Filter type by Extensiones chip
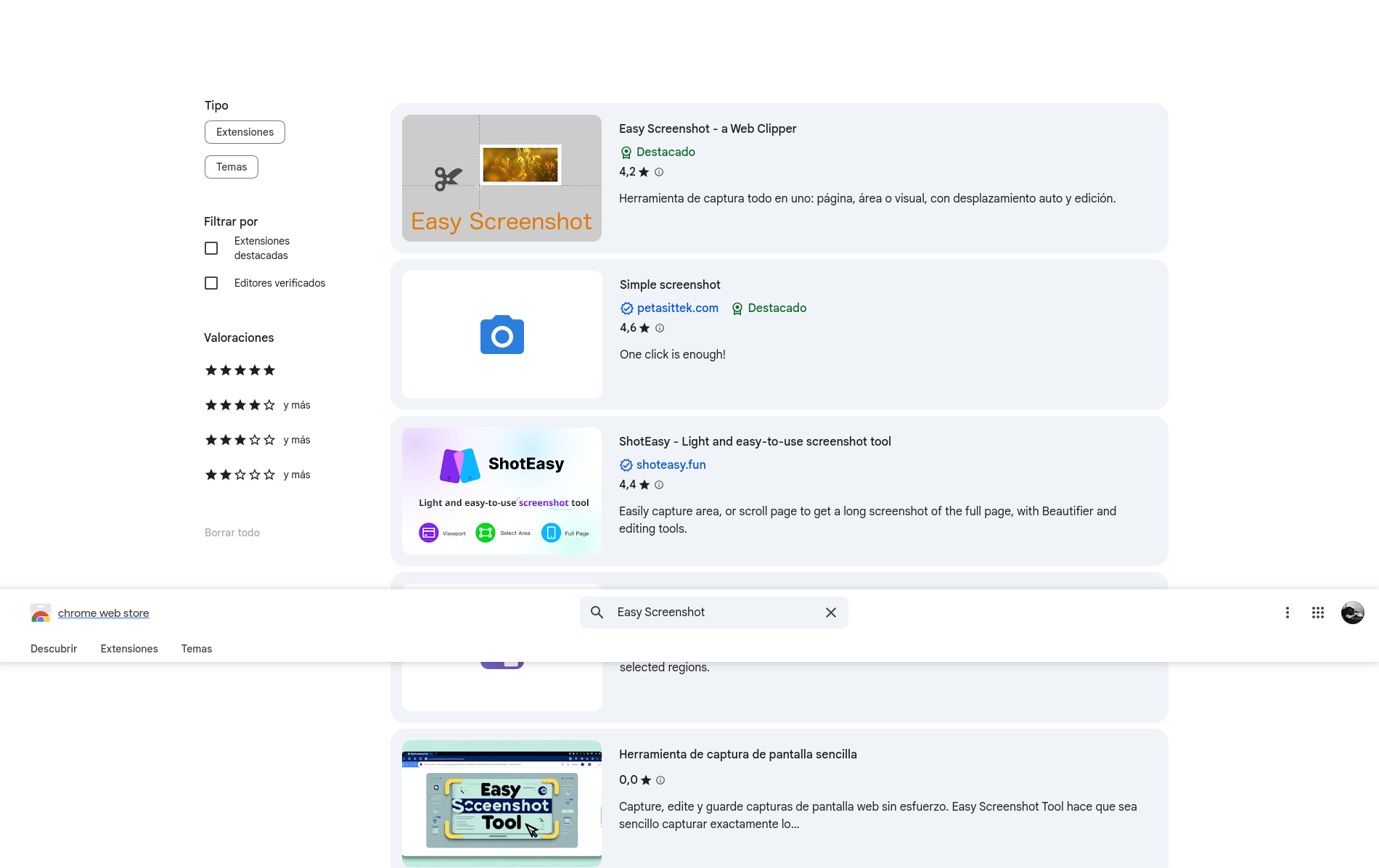This screenshot has width=1379, height=868. pos(245,132)
